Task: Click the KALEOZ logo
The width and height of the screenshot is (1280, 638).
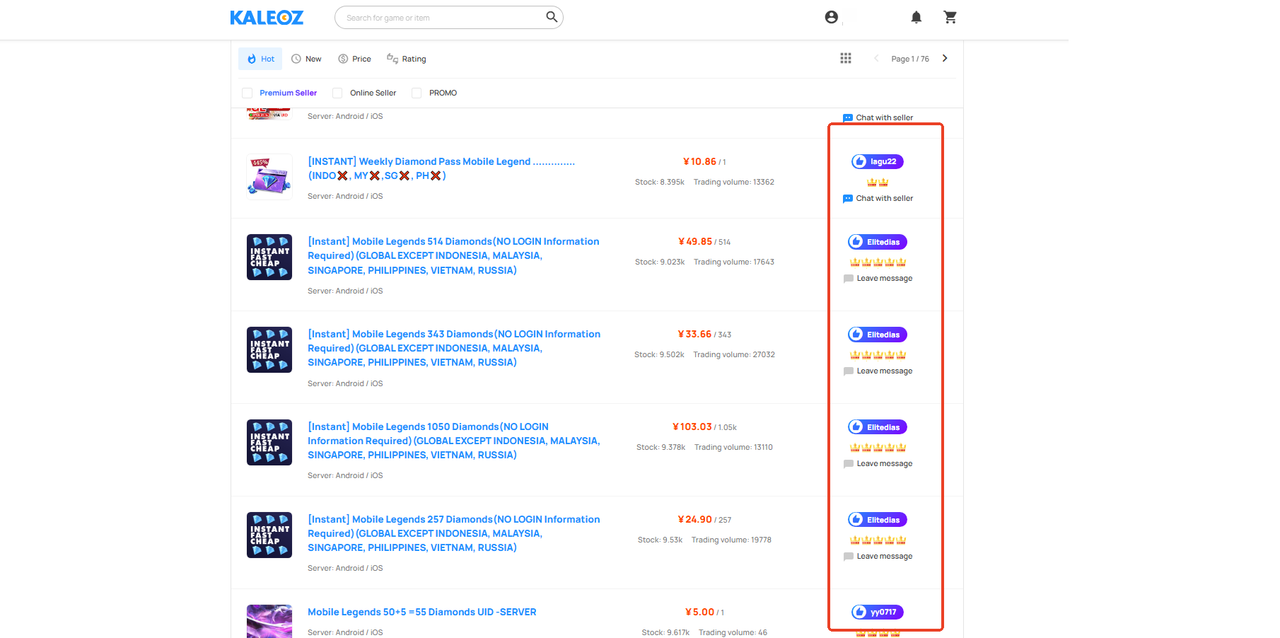Action: point(266,17)
